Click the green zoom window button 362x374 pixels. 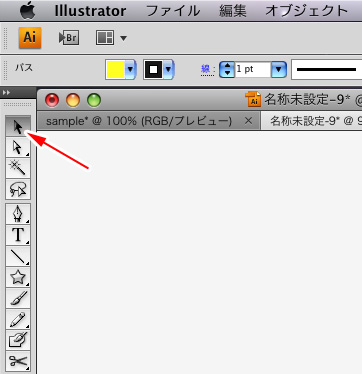point(94,100)
